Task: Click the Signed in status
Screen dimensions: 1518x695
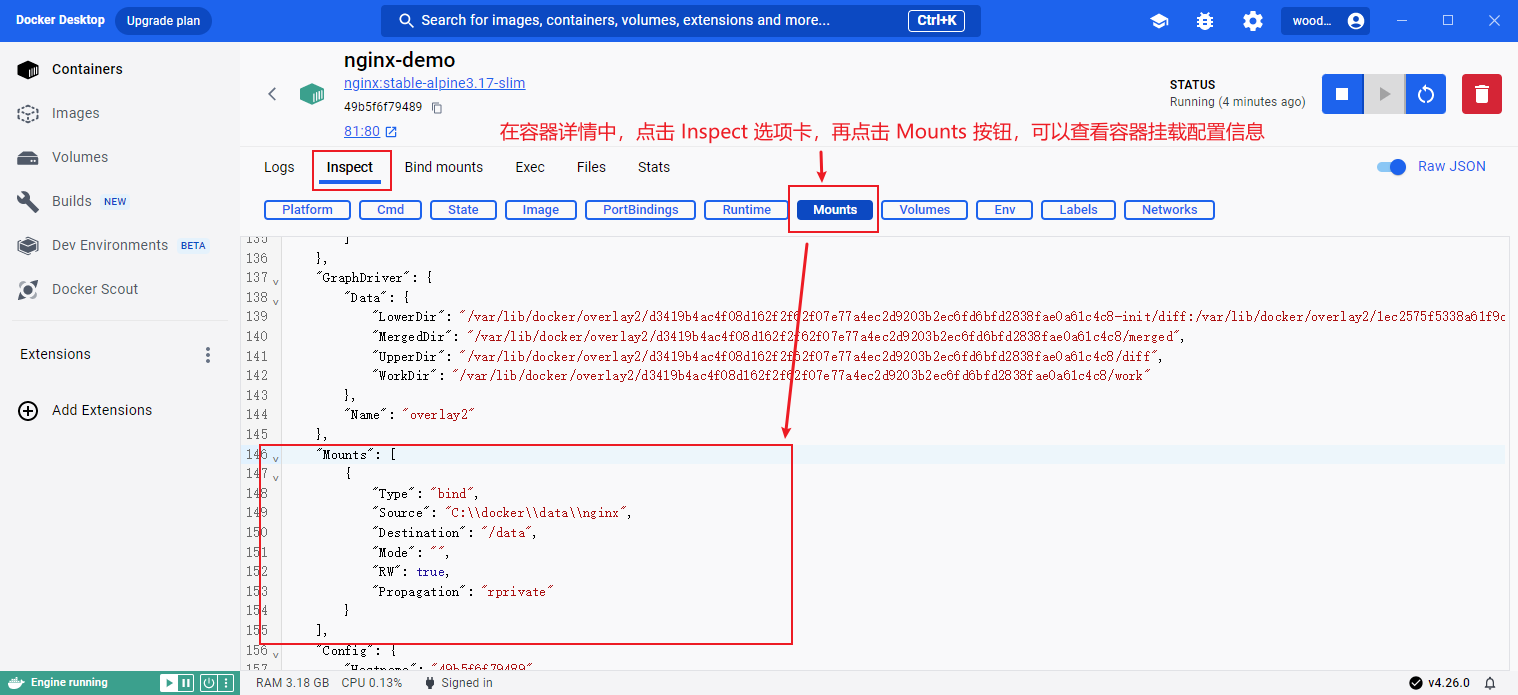Action: (x=459, y=683)
